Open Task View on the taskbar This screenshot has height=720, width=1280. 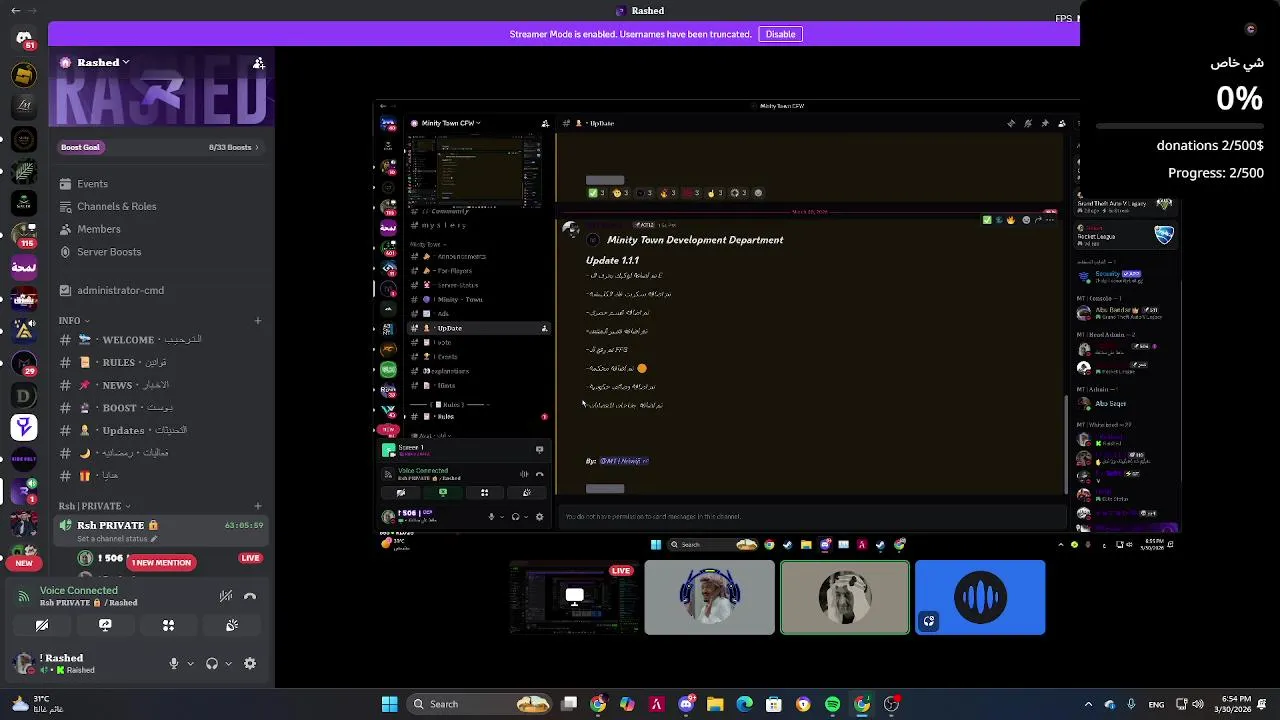pyautogui.click(x=569, y=704)
